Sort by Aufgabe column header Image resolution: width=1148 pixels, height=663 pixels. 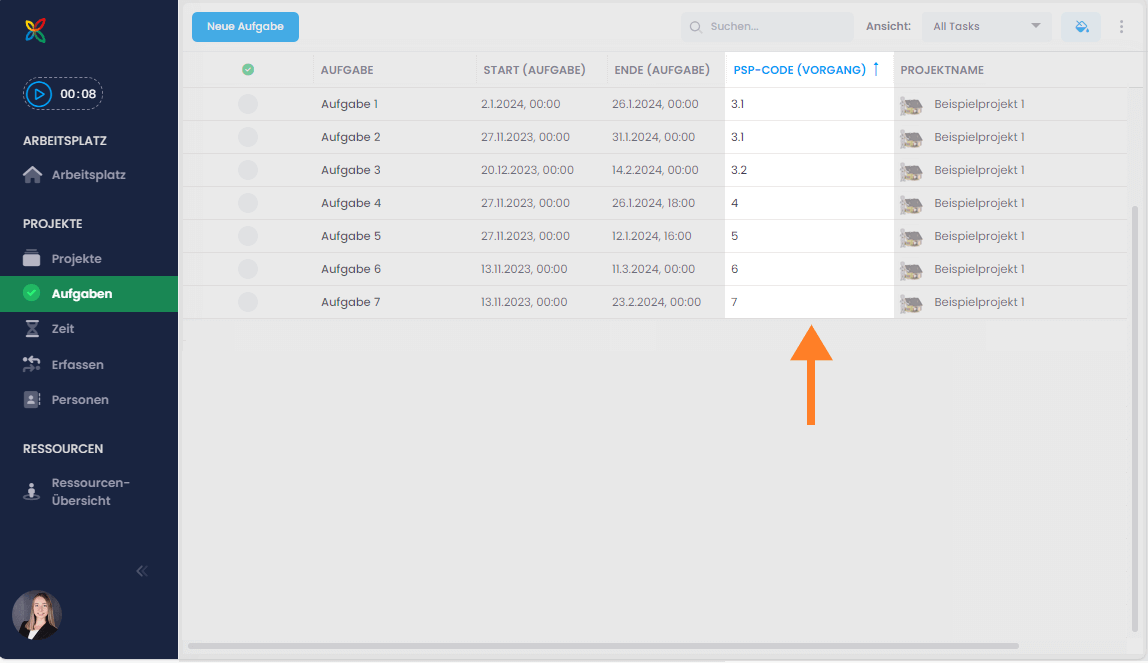coord(347,70)
